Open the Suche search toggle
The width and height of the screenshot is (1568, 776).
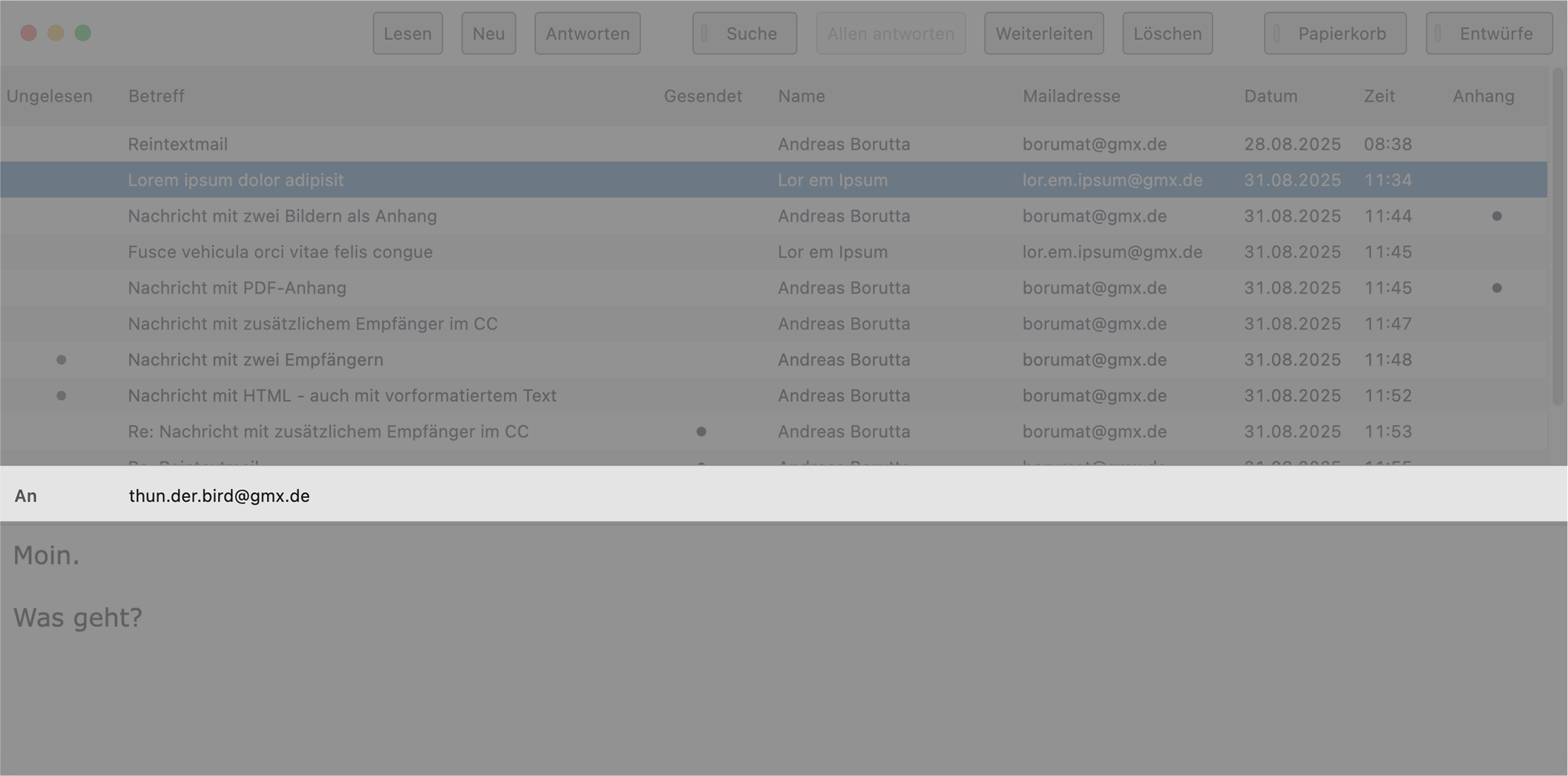point(744,33)
